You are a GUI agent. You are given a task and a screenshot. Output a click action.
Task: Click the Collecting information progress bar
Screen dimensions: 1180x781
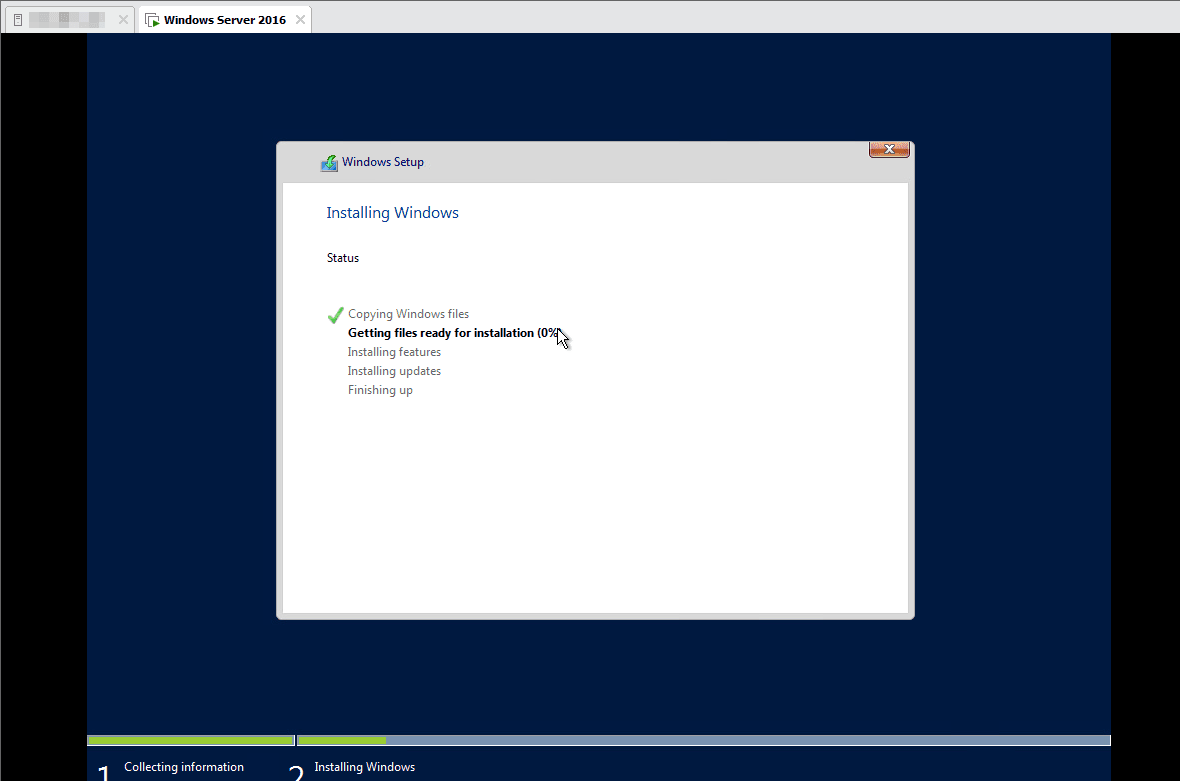(190, 740)
